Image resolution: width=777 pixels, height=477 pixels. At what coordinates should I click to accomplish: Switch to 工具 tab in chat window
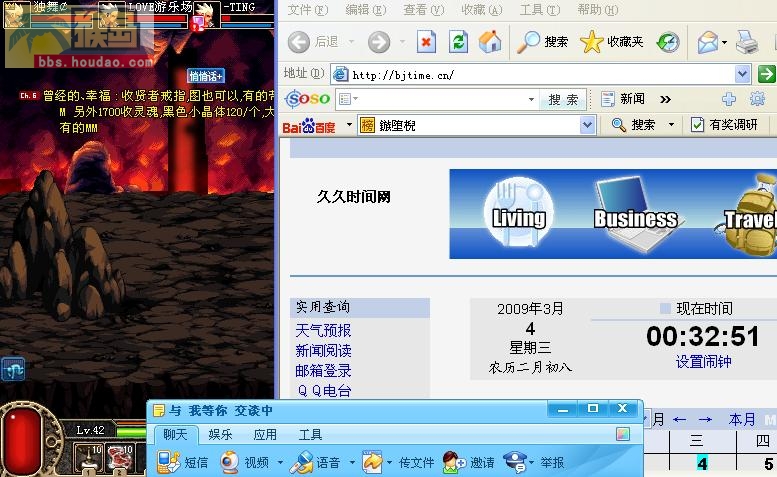pyautogui.click(x=310, y=434)
